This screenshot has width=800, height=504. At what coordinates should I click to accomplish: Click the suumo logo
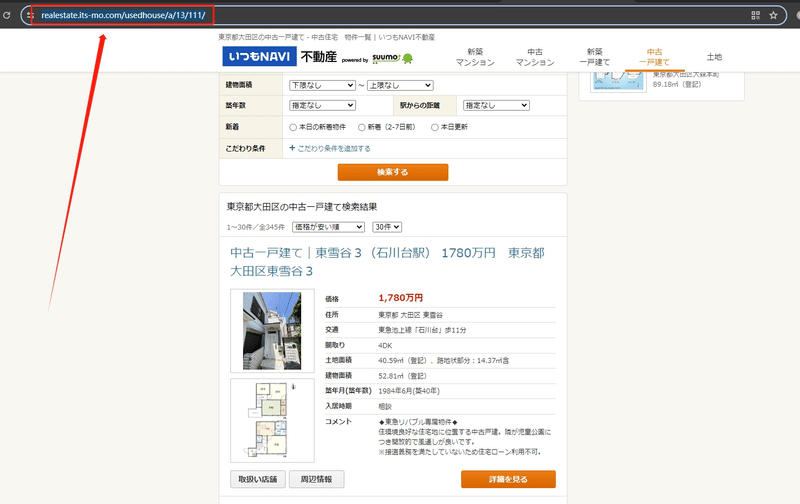pos(392,58)
